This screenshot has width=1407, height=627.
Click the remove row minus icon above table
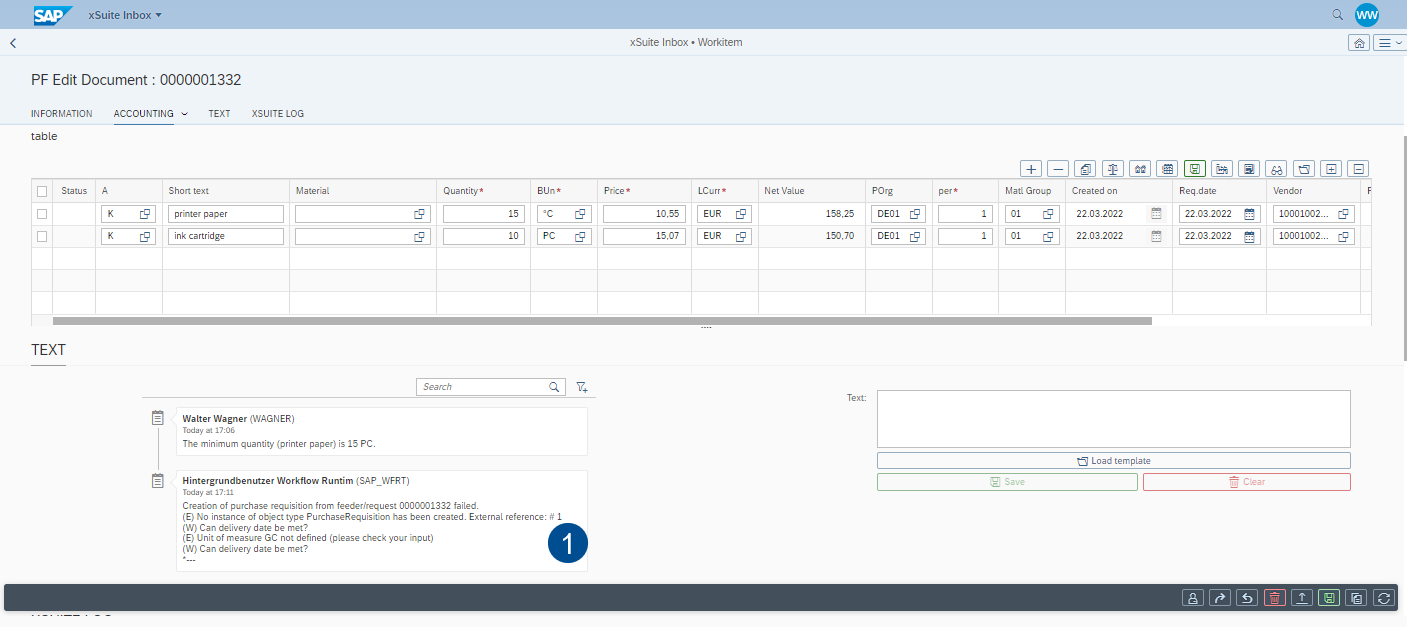tap(1058, 169)
